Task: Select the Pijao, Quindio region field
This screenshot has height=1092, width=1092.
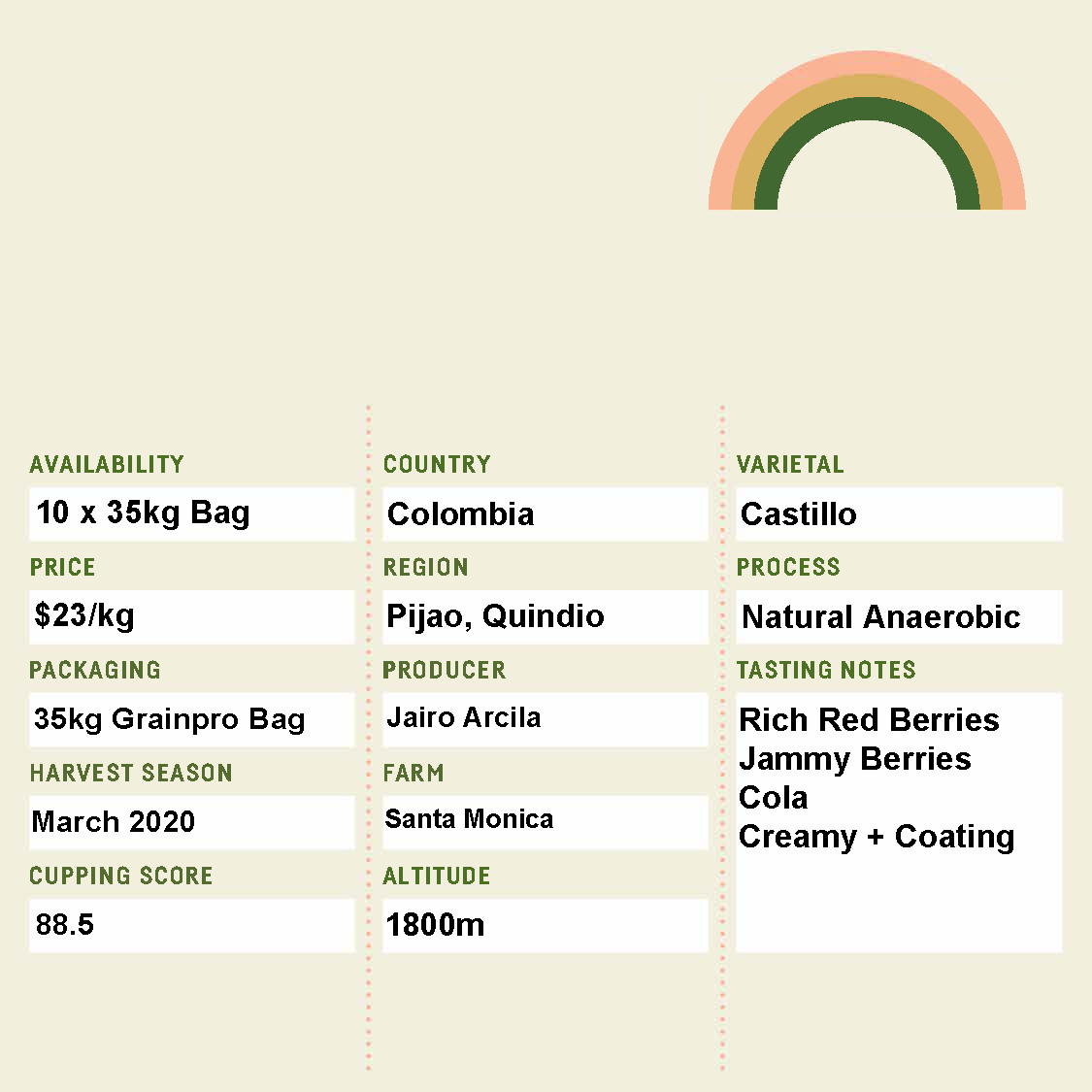Action: pyautogui.click(x=546, y=617)
